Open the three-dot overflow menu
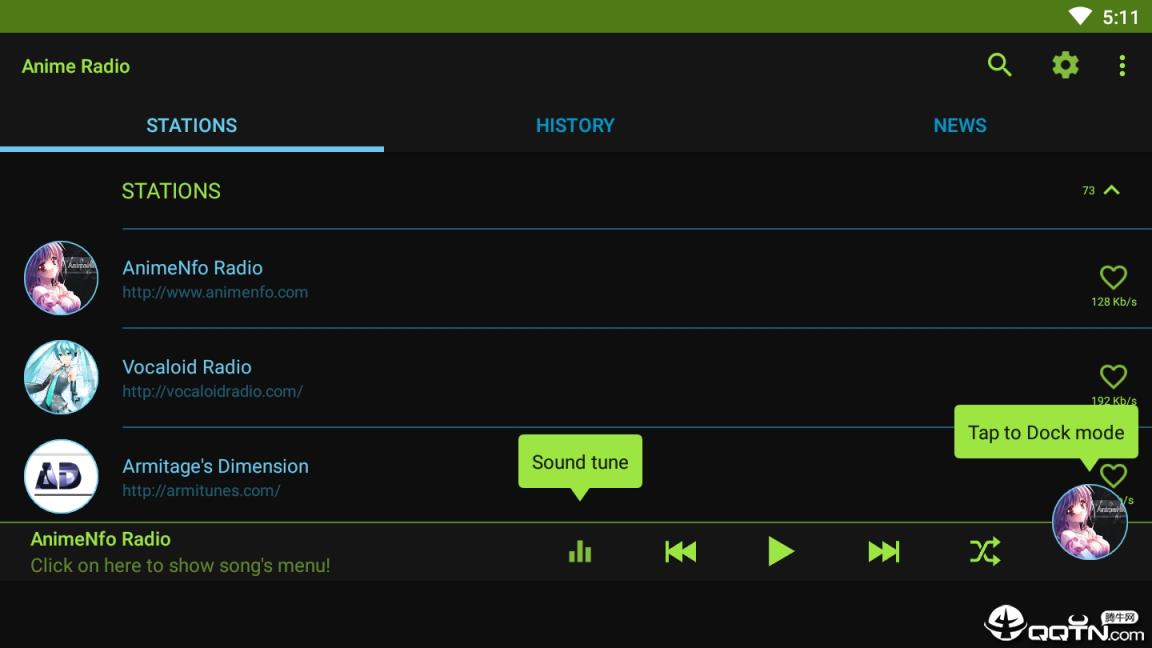1152x648 pixels. point(1122,66)
